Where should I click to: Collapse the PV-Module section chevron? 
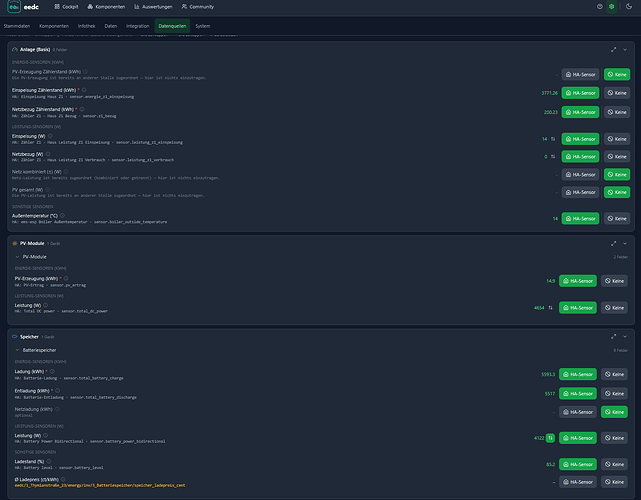(x=625, y=243)
